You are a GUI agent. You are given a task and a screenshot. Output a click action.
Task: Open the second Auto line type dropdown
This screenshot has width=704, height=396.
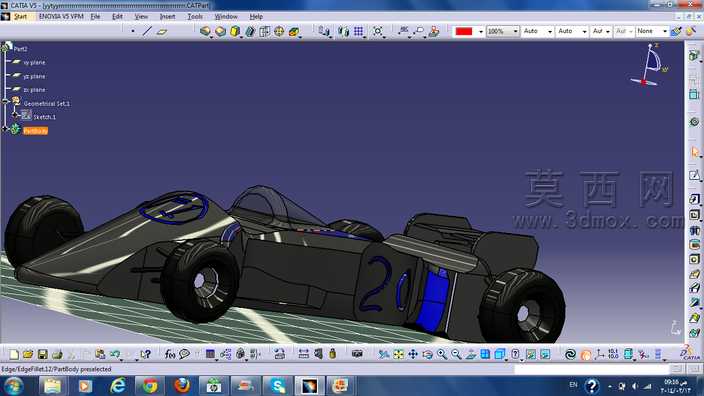click(584, 31)
